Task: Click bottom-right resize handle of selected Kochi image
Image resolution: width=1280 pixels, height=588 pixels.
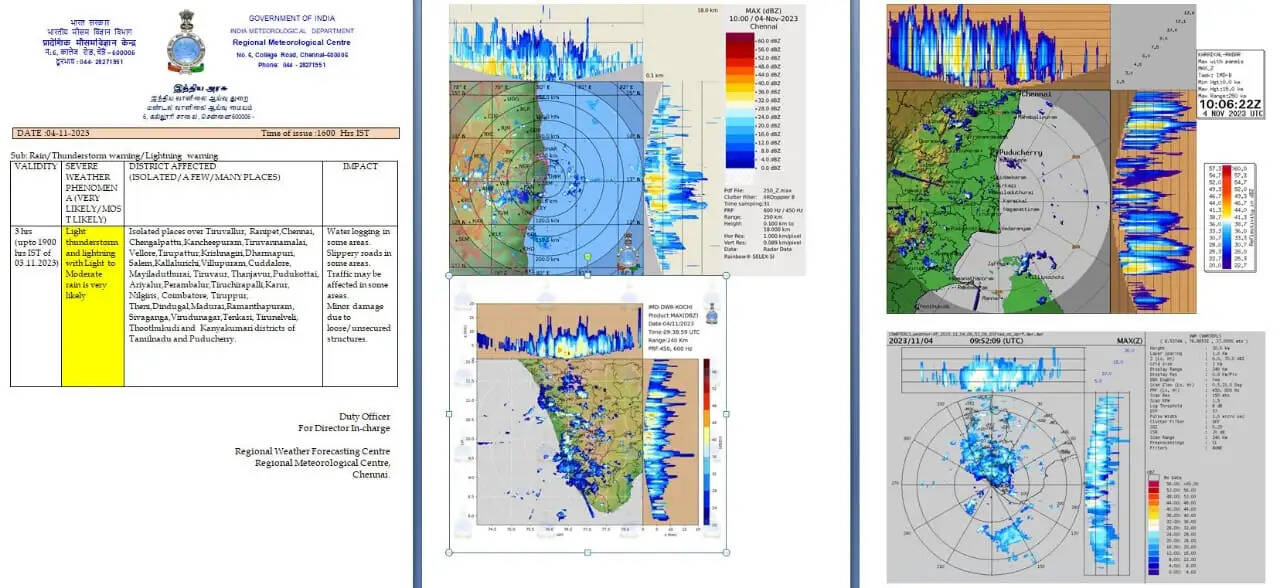Action: click(x=726, y=551)
